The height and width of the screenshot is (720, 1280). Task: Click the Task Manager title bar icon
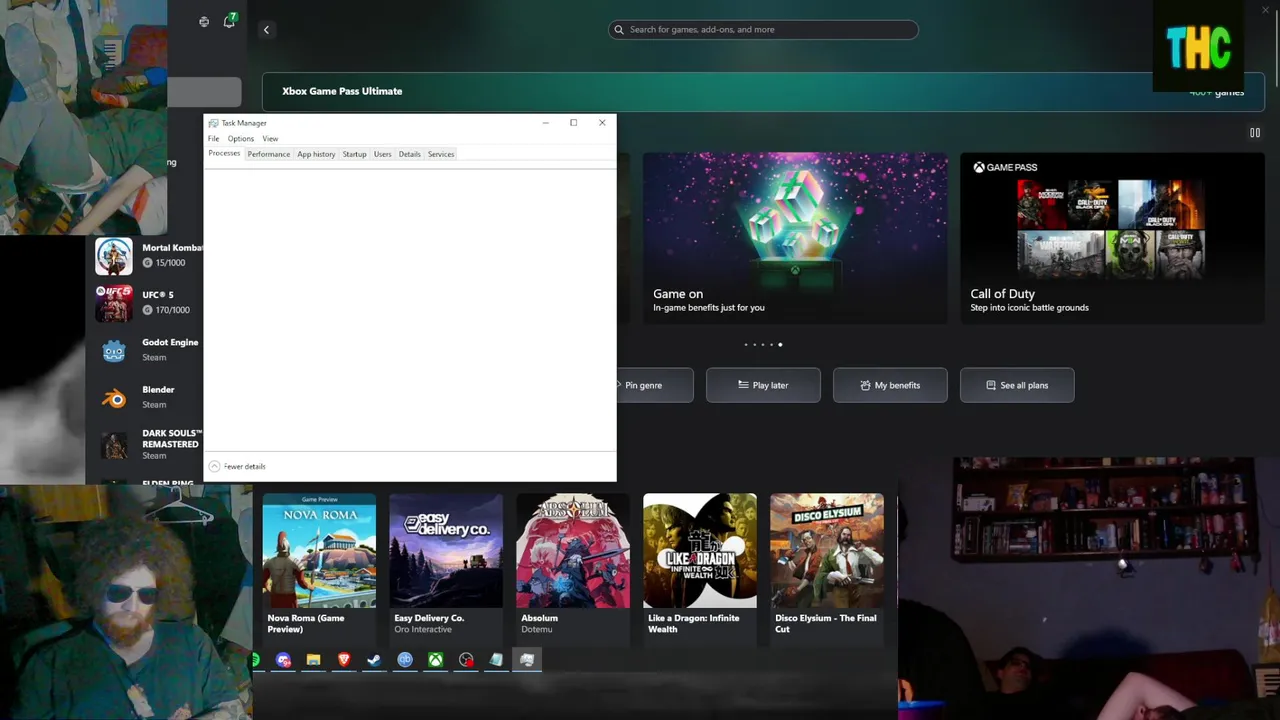click(x=213, y=123)
